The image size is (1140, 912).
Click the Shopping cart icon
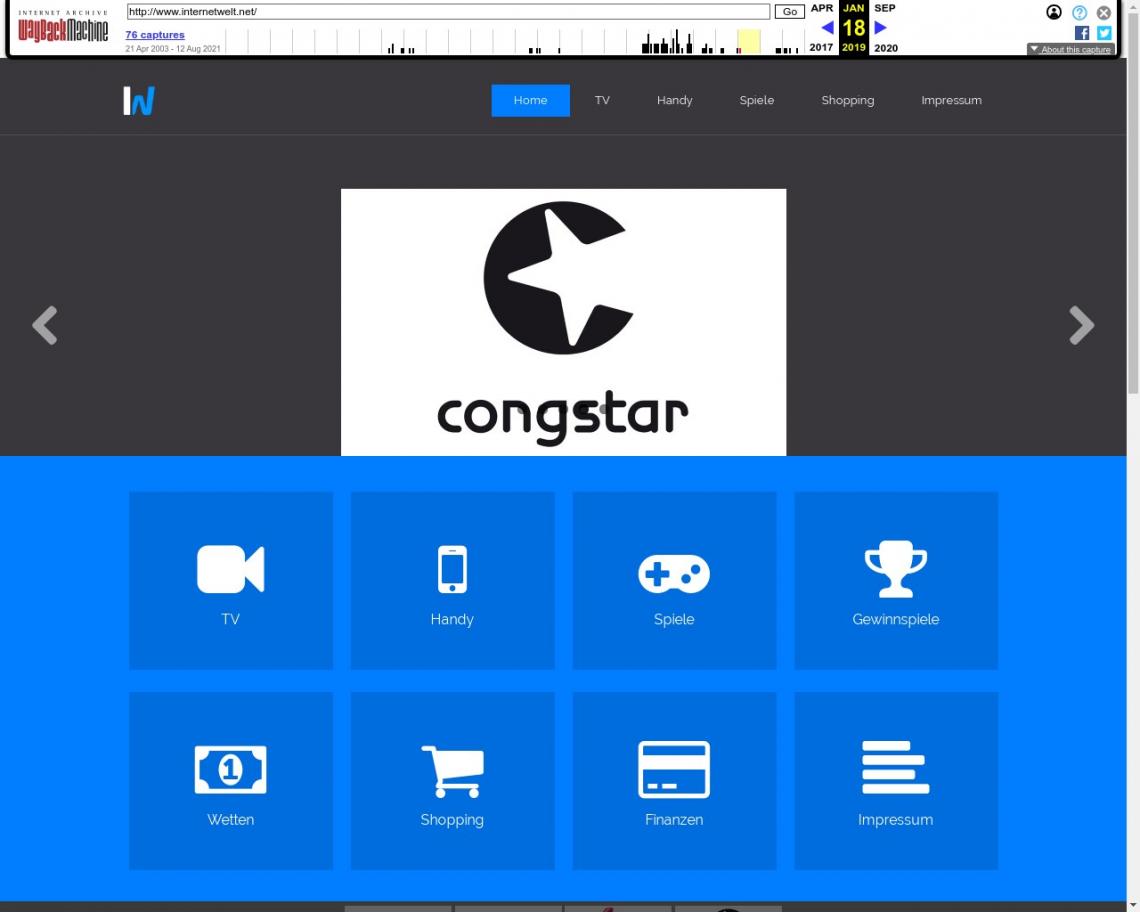point(452,771)
